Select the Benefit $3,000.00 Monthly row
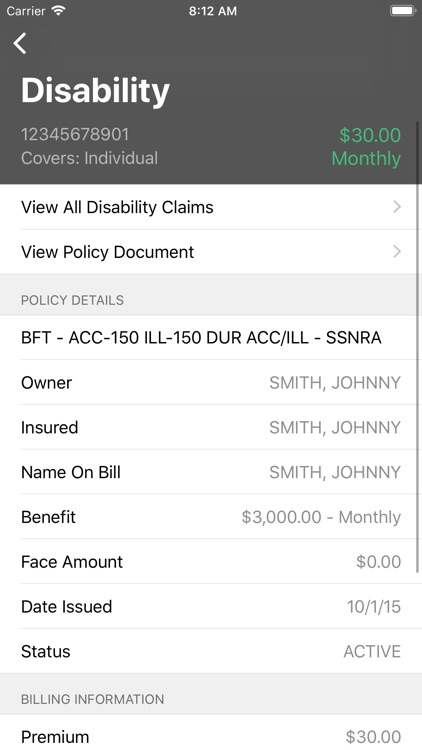The image size is (422, 750). click(211, 517)
